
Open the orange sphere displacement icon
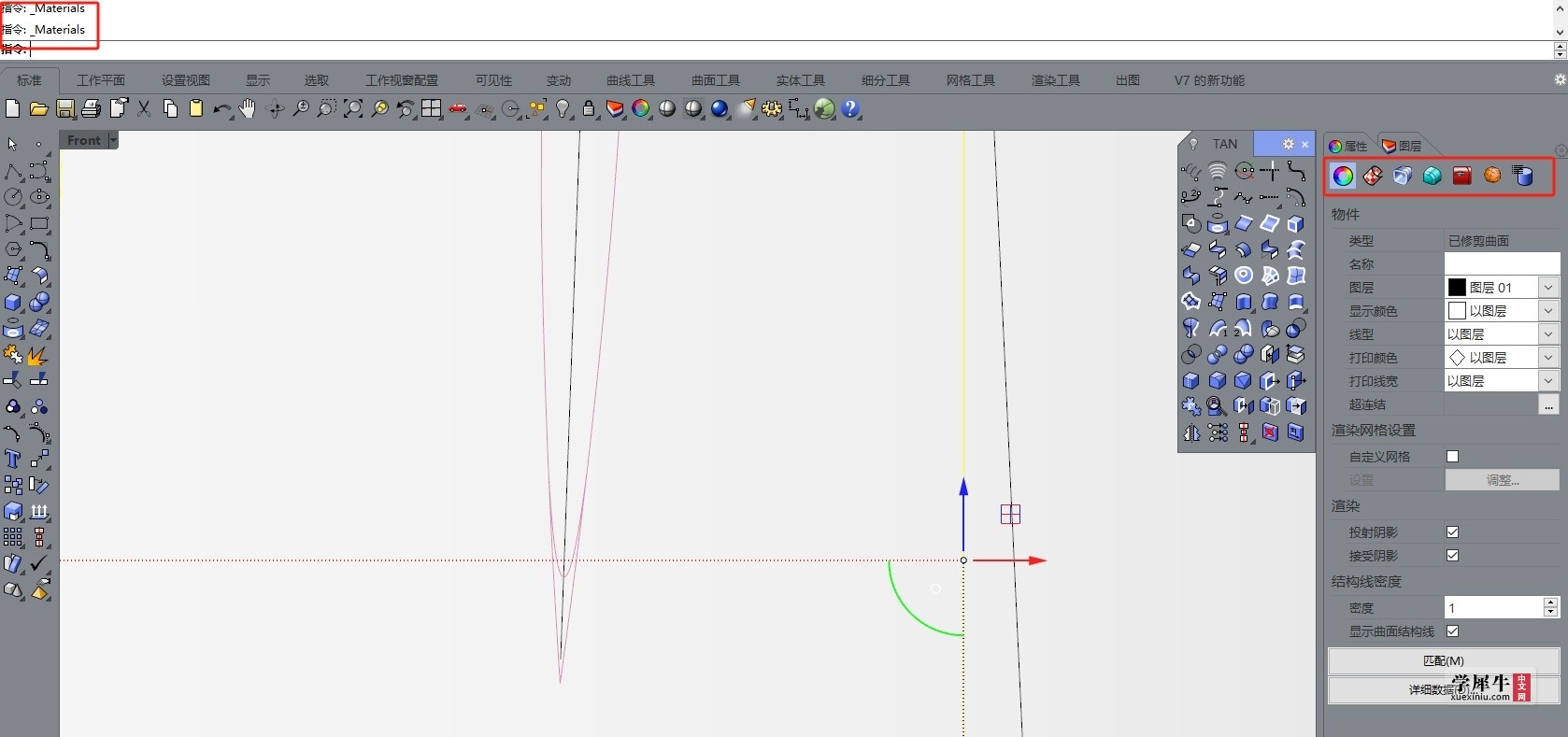point(1492,176)
